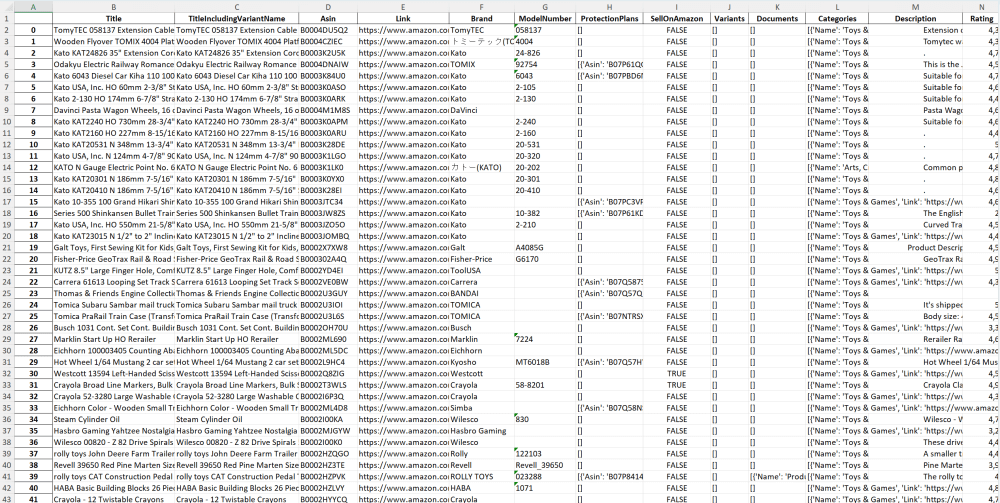
Task: Click the TitleIncludingVariantName header cell
Action: [237, 18]
